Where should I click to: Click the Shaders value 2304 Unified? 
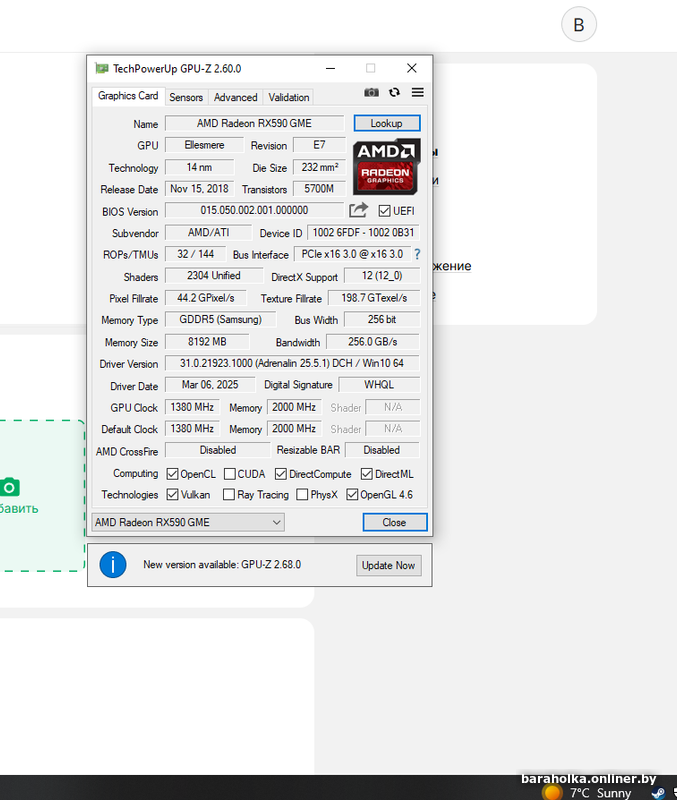[x=214, y=276]
